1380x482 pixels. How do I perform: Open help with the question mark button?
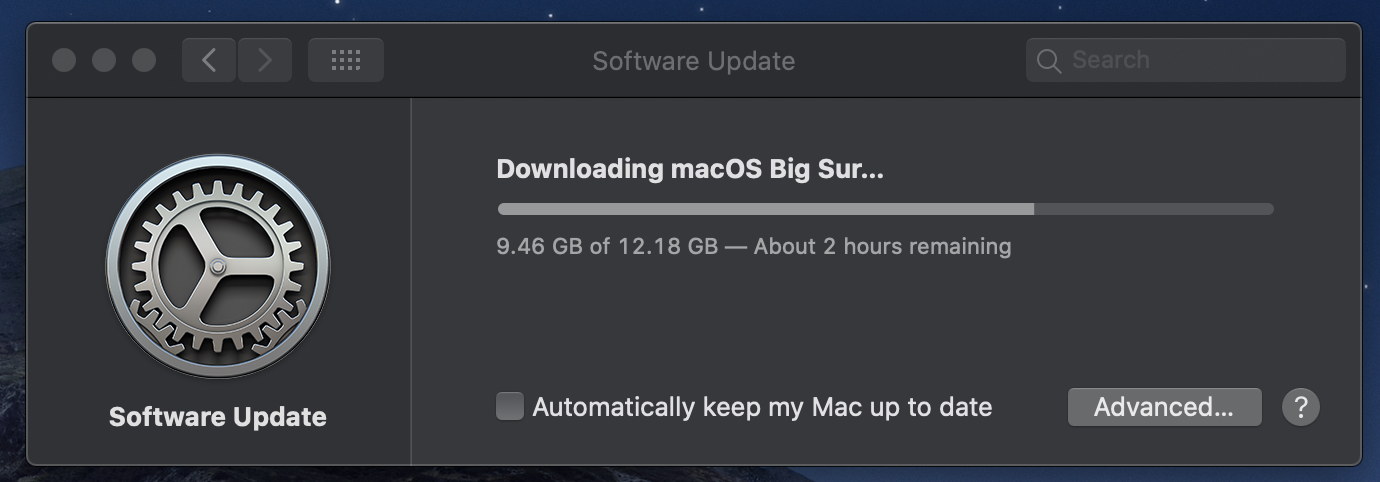point(1300,407)
